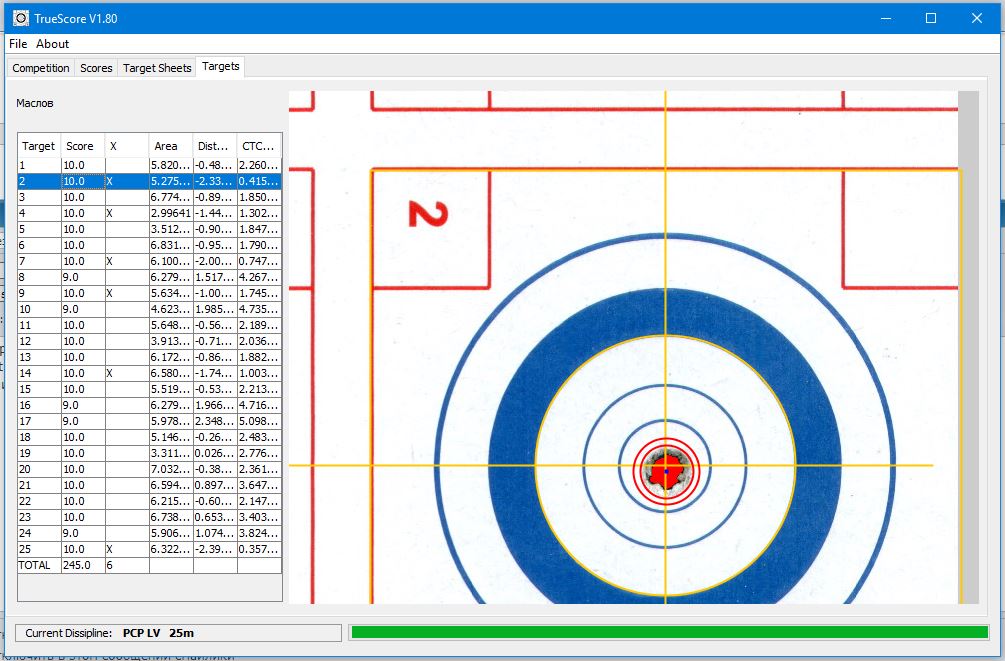Click the green progress bar
The width and height of the screenshot is (1005, 661).
coord(669,632)
